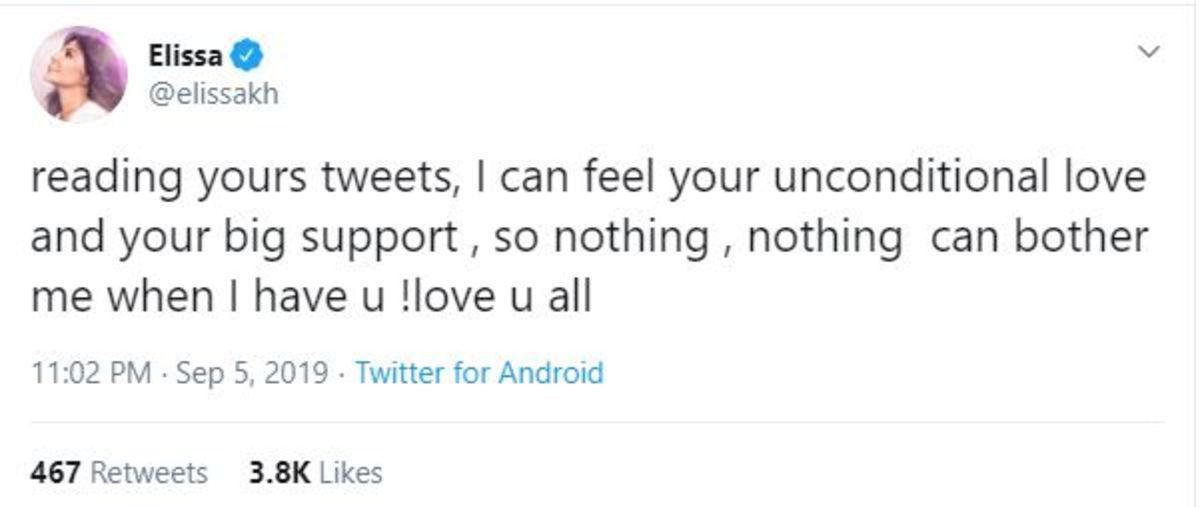The width and height of the screenshot is (1200, 507).
Task: Open Elissa's profile picture
Action: point(78,74)
